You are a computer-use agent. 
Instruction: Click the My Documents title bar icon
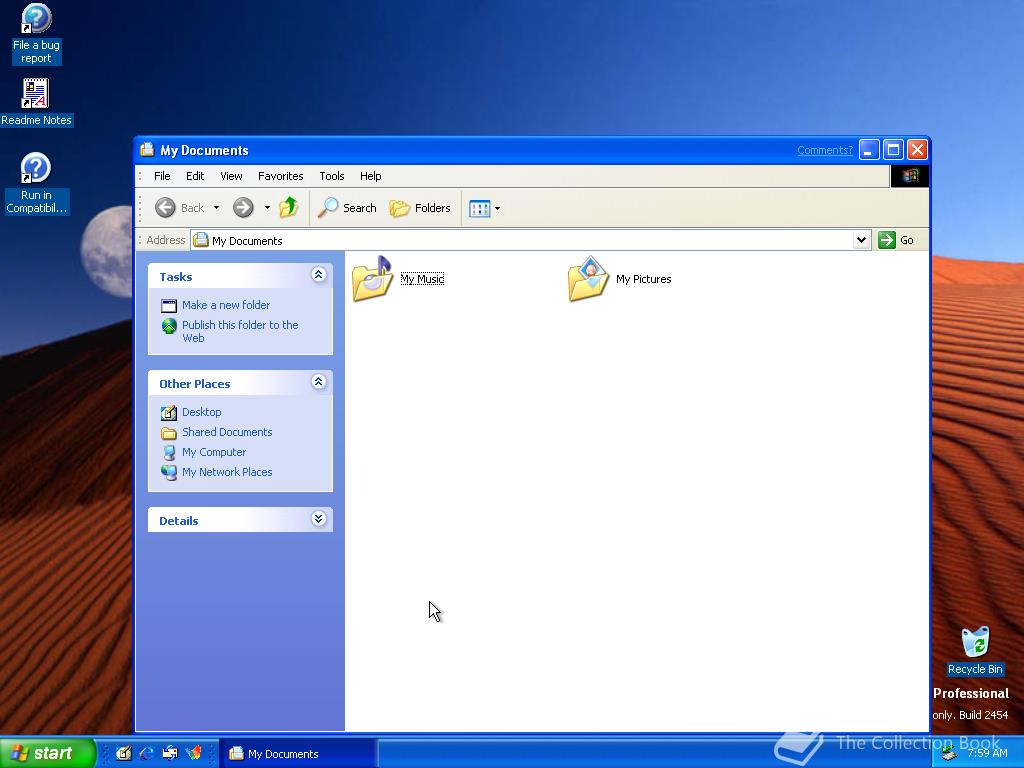coord(148,150)
